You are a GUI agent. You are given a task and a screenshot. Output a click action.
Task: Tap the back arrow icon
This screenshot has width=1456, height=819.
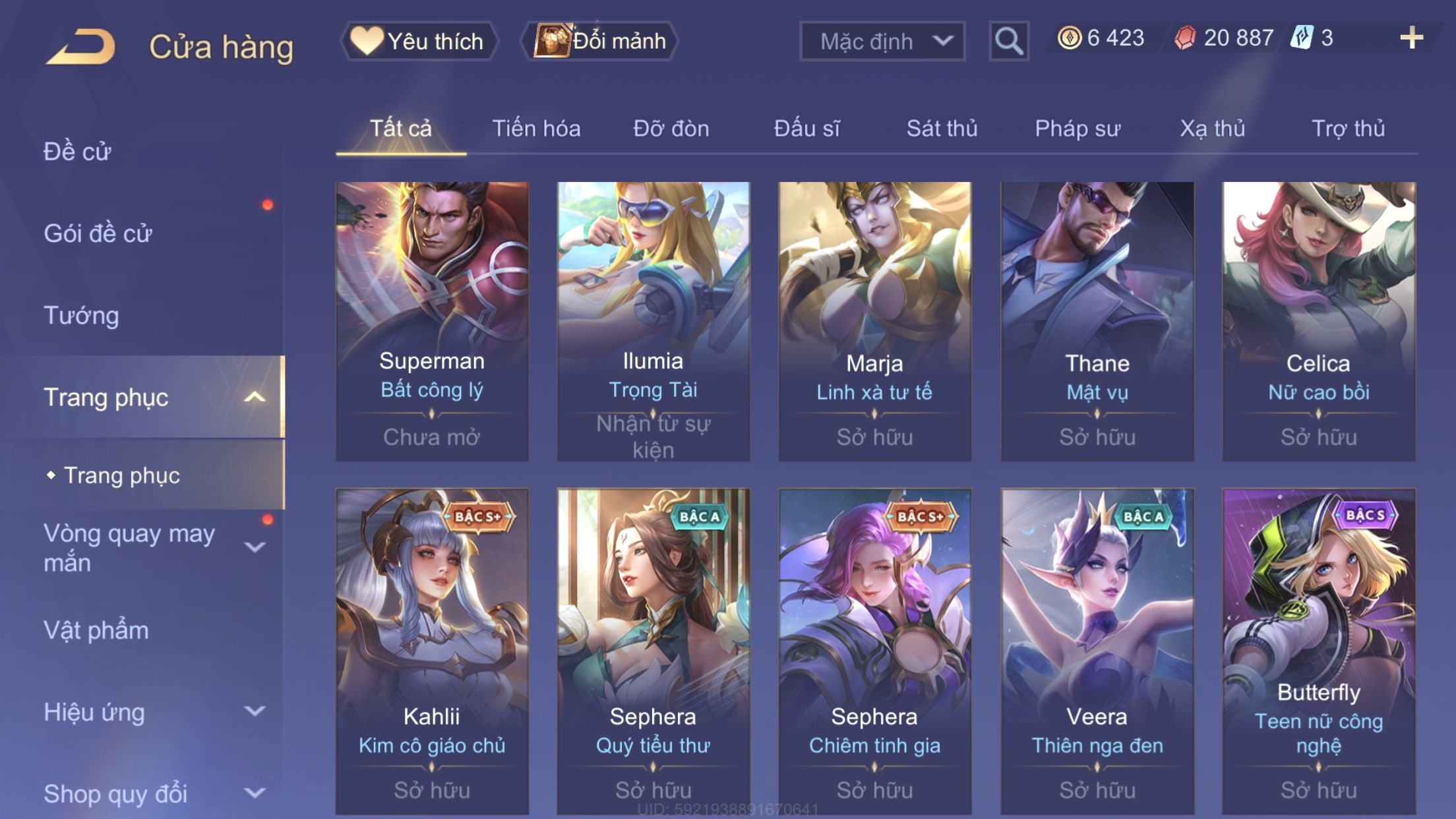click(81, 46)
